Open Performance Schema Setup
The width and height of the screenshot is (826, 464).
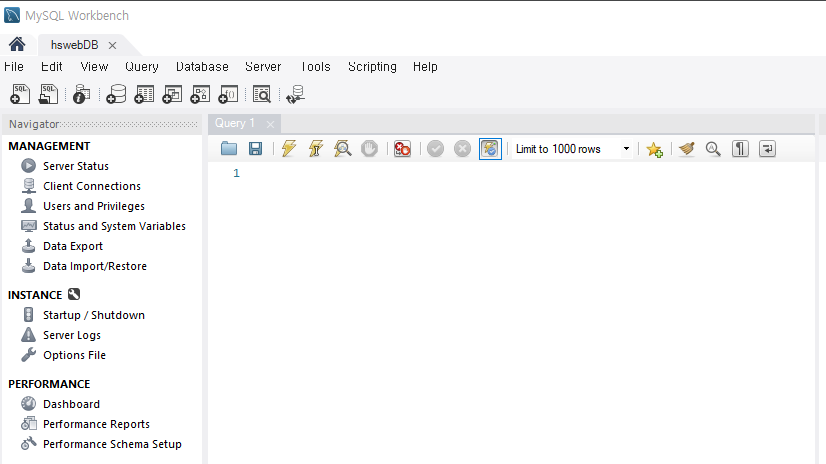112,444
